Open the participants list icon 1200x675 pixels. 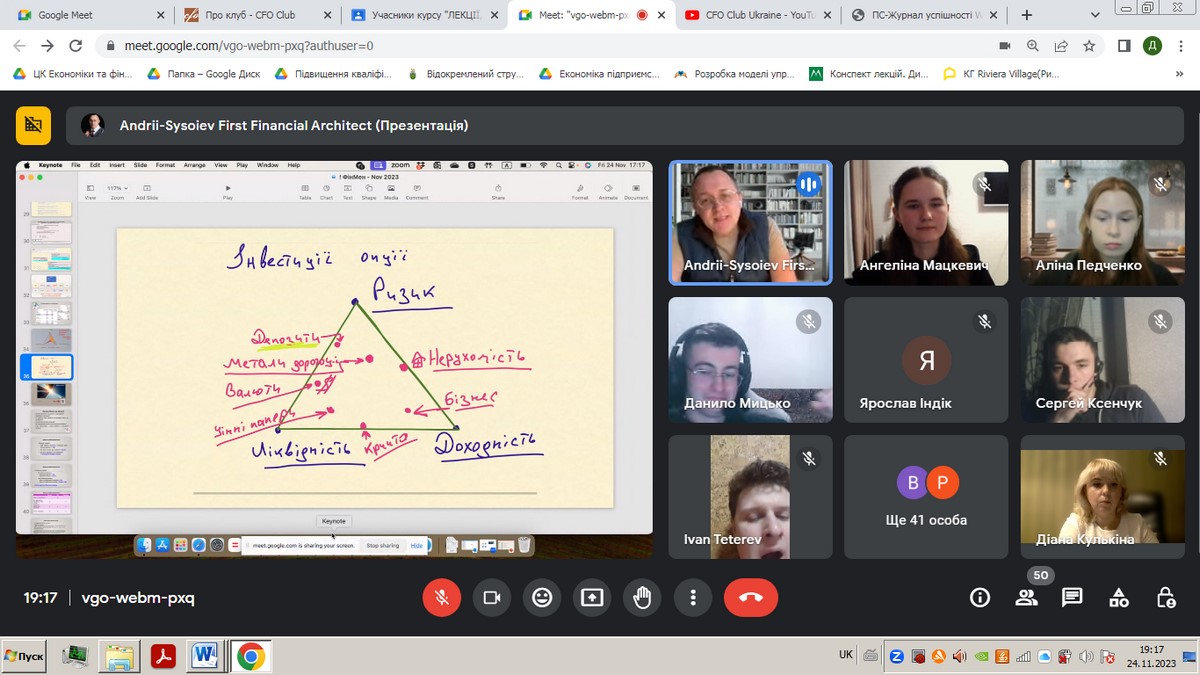[1026, 597]
